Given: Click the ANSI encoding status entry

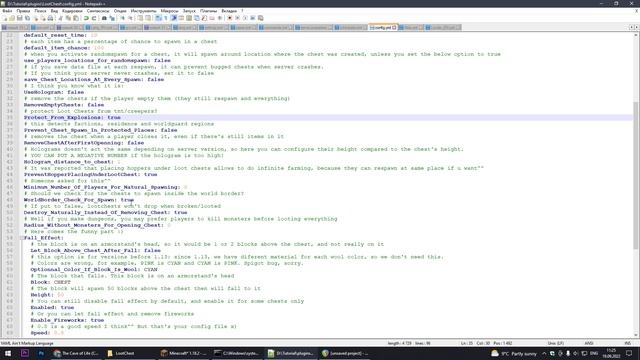Looking at the screenshot, I should pos(589,343).
